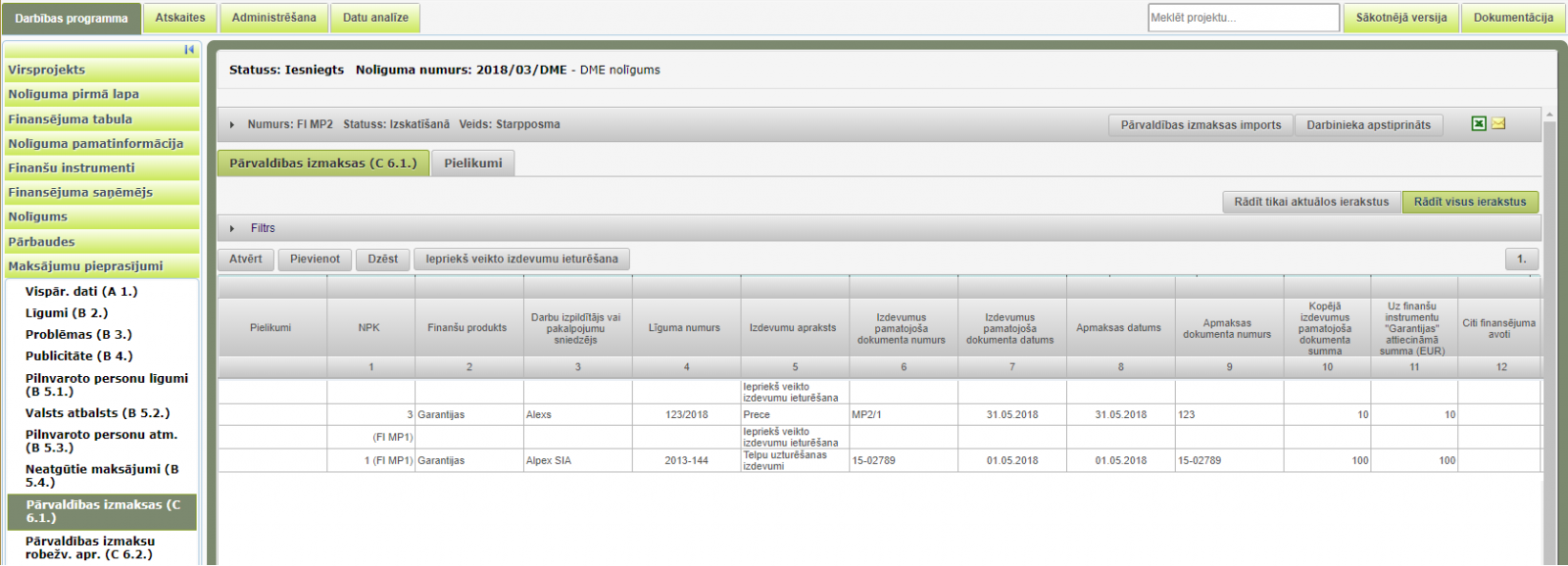Select the Pārvaldības izmaksas (C 6.1.) tab
Image resolution: width=1568 pixels, height=566 pixels.
click(x=322, y=164)
